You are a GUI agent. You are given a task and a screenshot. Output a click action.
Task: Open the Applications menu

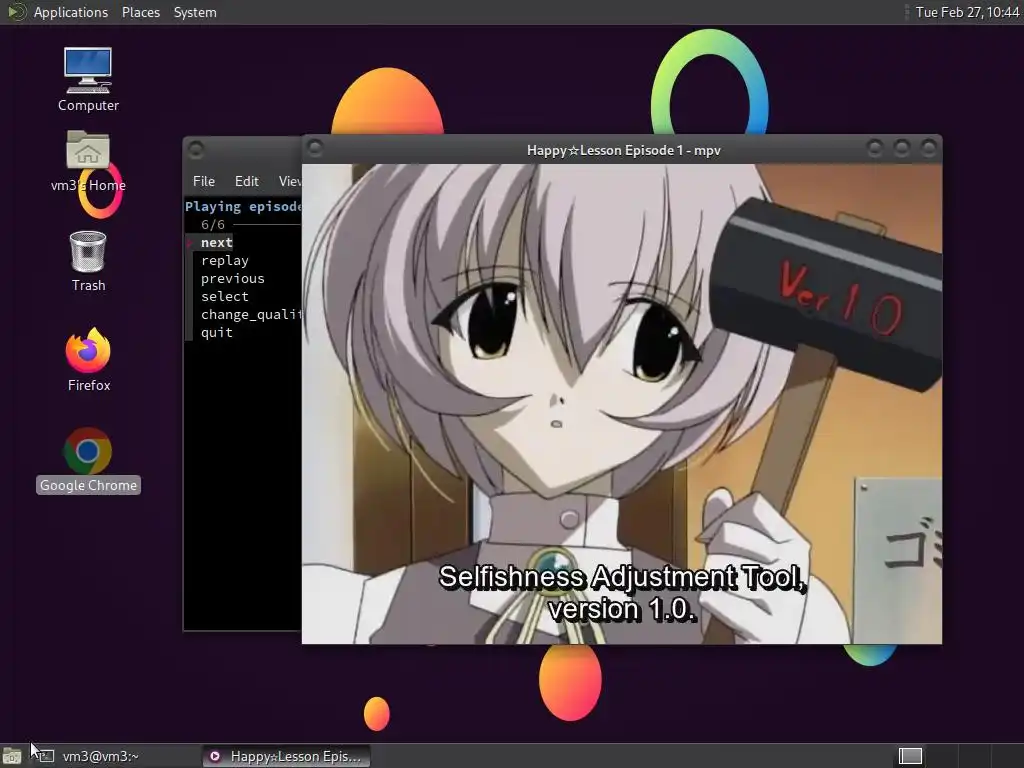71,12
